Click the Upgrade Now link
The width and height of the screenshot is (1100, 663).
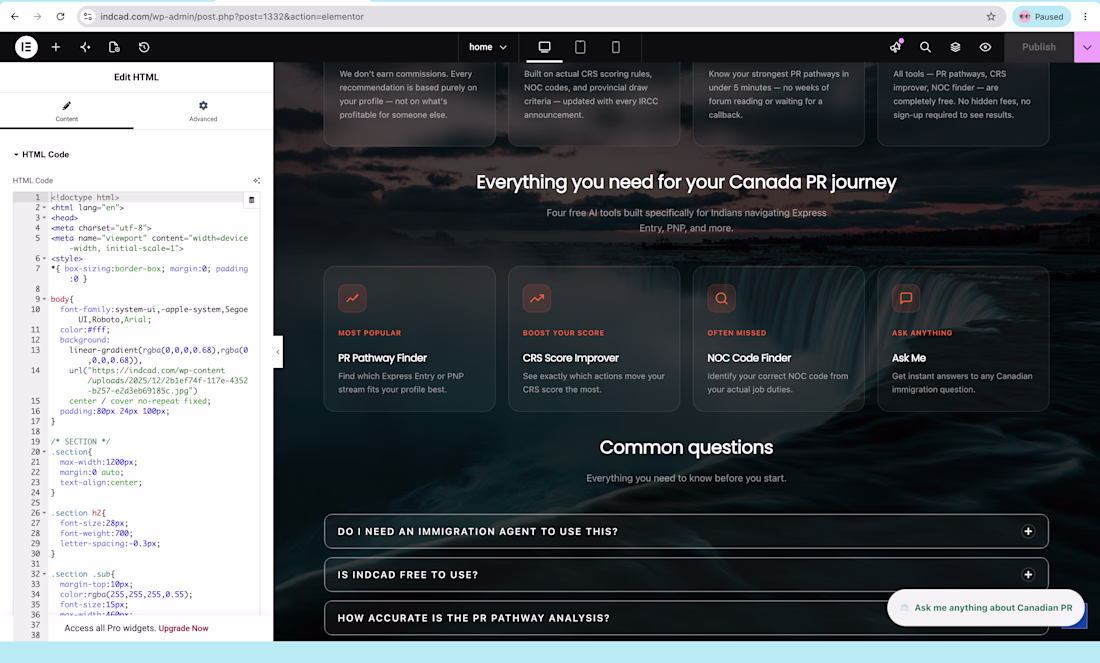pyautogui.click(x=183, y=628)
